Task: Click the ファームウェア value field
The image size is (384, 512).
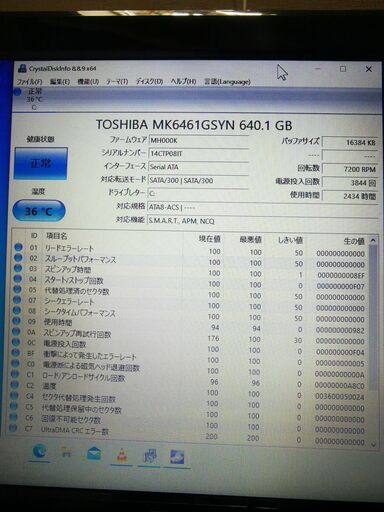Action: coord(198,140)
